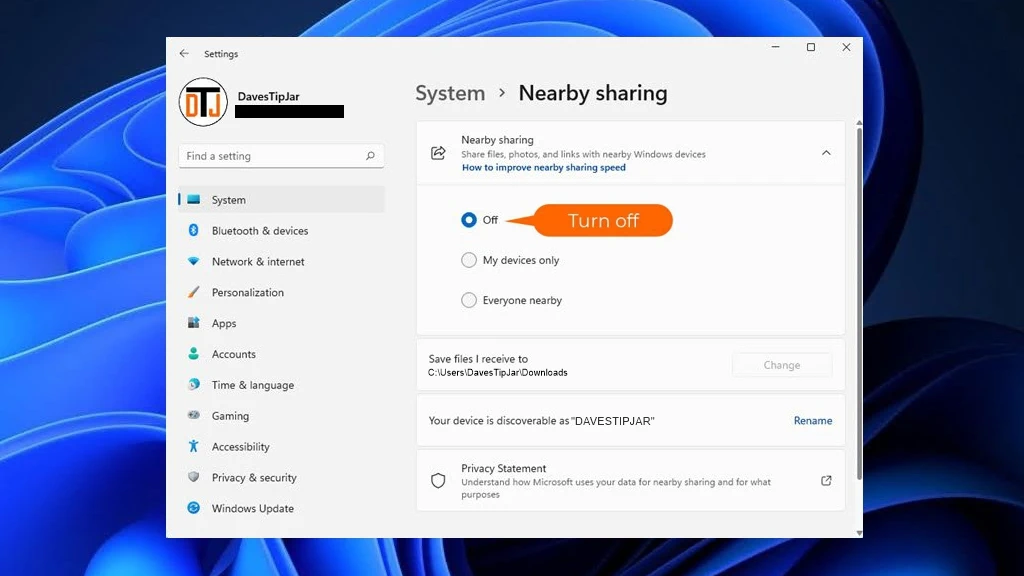Click the System monitor icon
This screenshot has width=1024, height=576.
(193, 199)
